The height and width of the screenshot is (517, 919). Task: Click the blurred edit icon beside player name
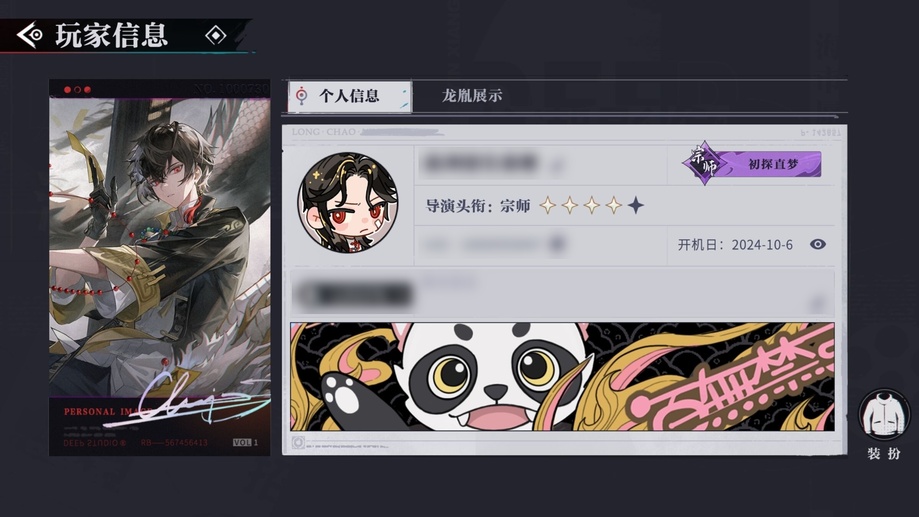pyautogui.click(x=557, y=166)
